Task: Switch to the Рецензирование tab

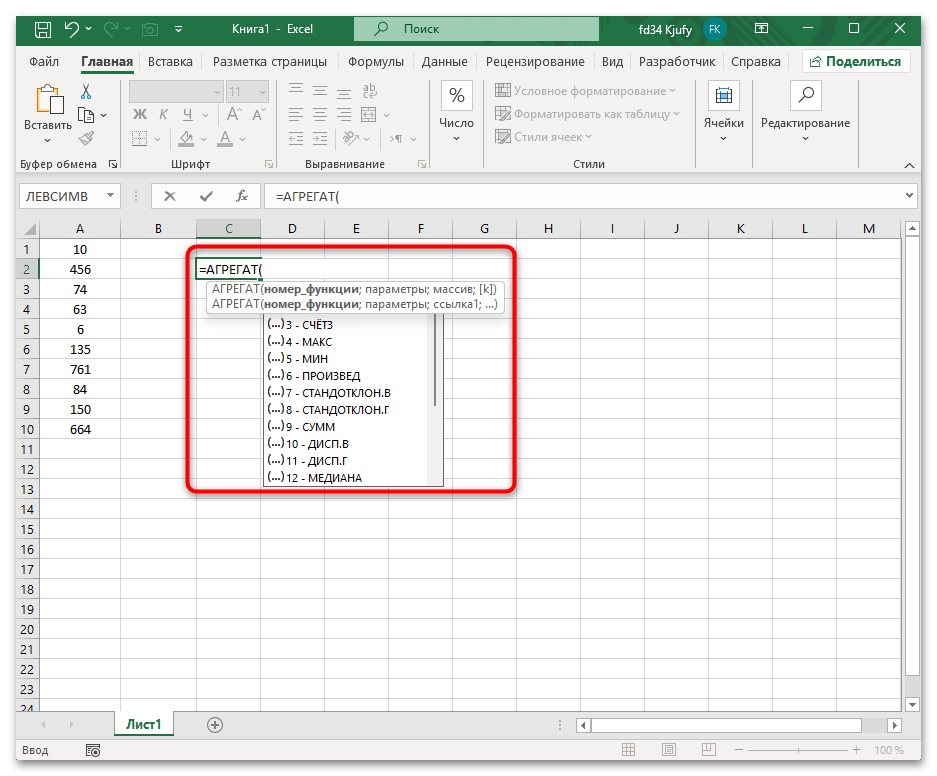Action: [x=535, y=62]
